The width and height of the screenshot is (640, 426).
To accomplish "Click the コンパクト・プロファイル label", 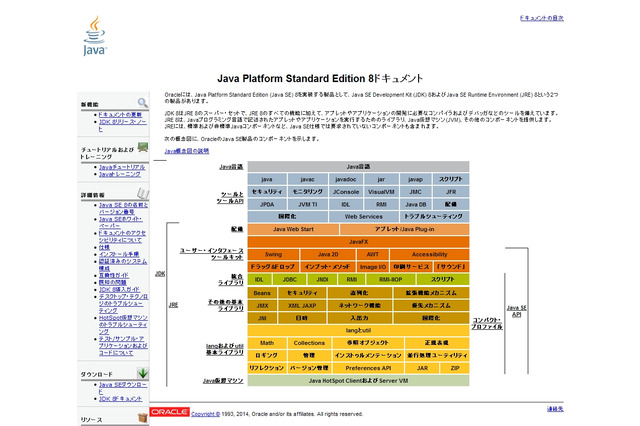I will click(x=487, y=324).
